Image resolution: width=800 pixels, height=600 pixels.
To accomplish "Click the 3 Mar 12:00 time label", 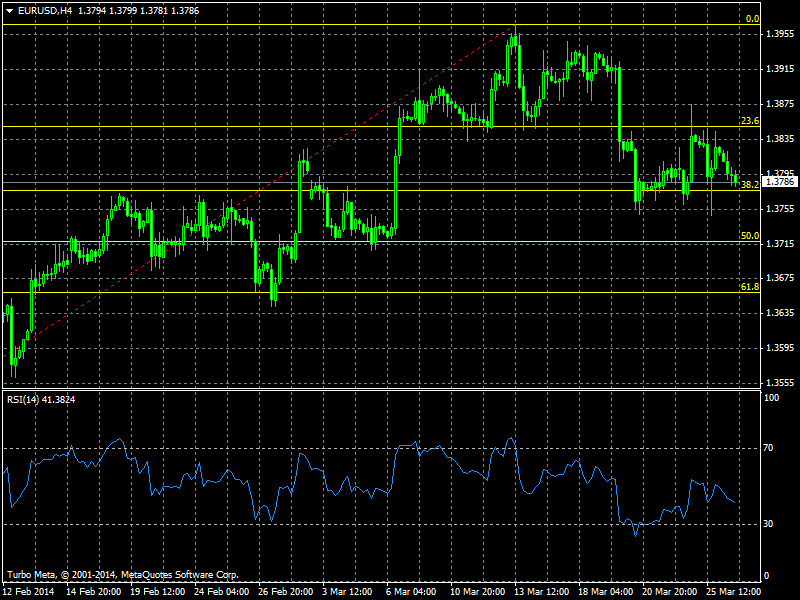I will pos(348,592).
